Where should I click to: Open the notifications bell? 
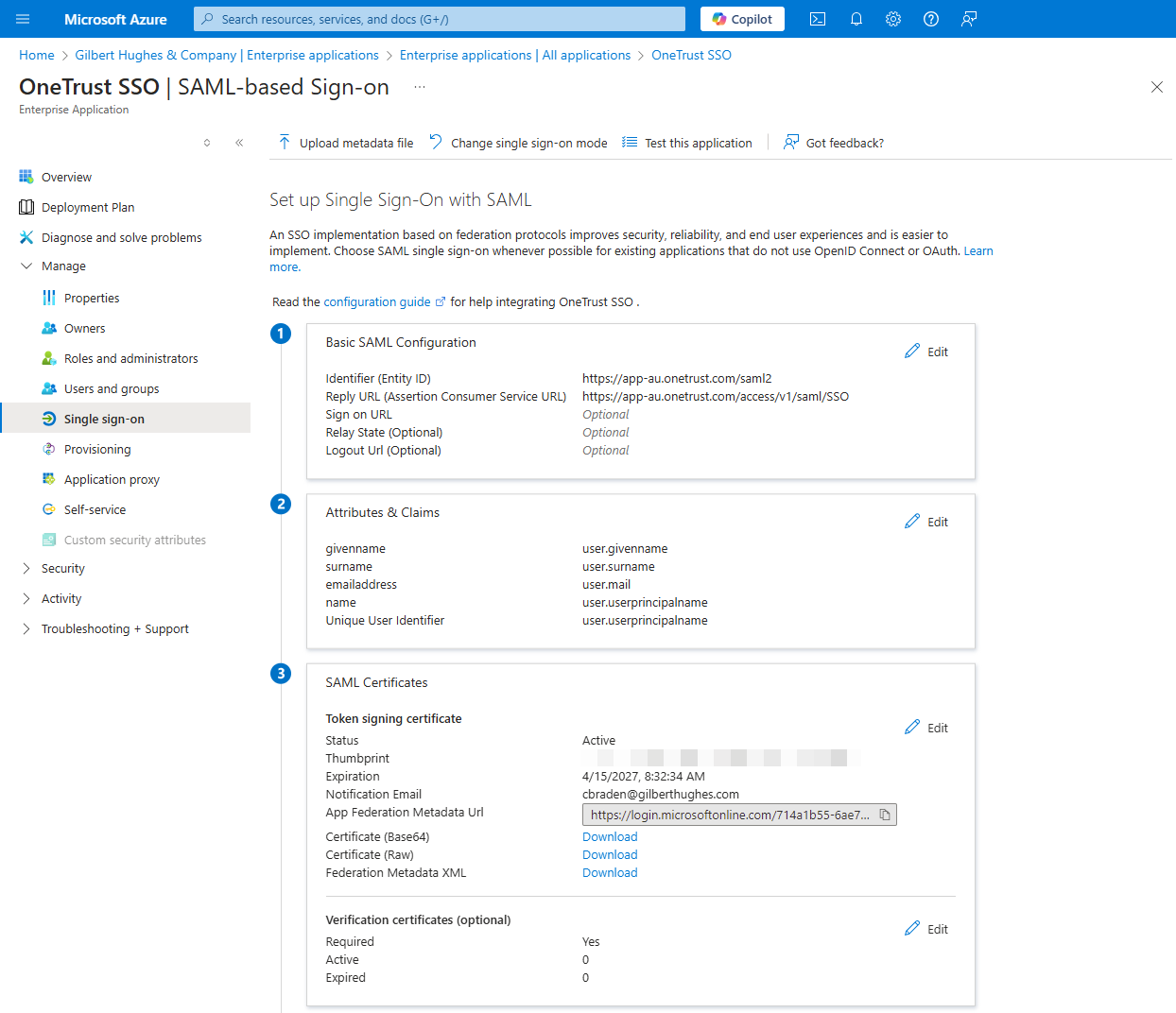pyautogui.click(x=856, y=19)
